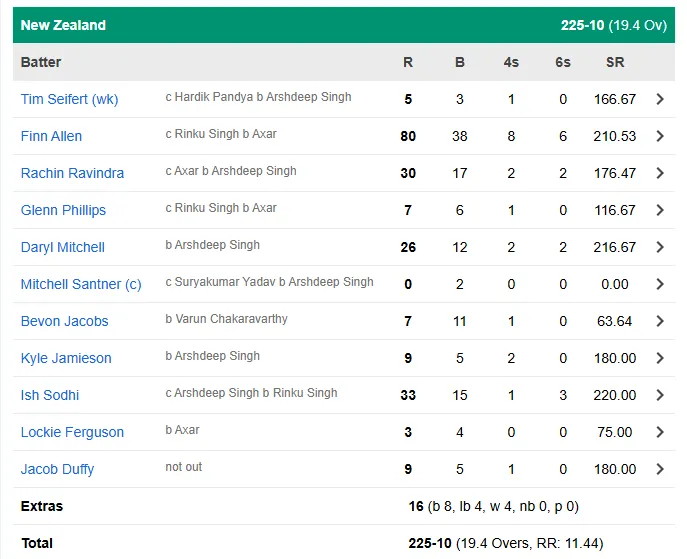
Task: Expand Finn Allen's row chevron
Action: pyautogui.click(x=660, y=136)
